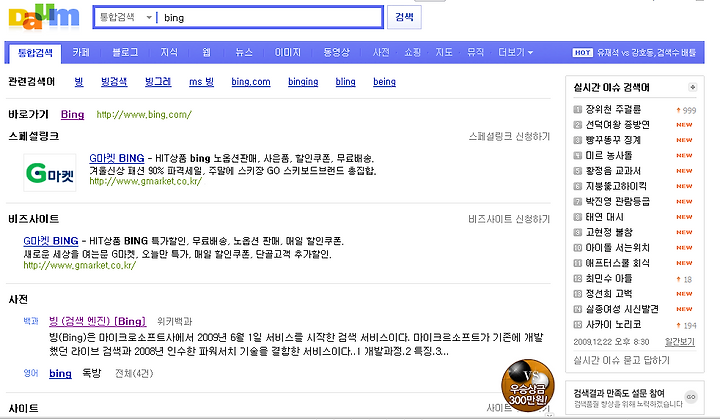Switch to the 카페 tab
The image size is (720, 420).
(81, 52)
